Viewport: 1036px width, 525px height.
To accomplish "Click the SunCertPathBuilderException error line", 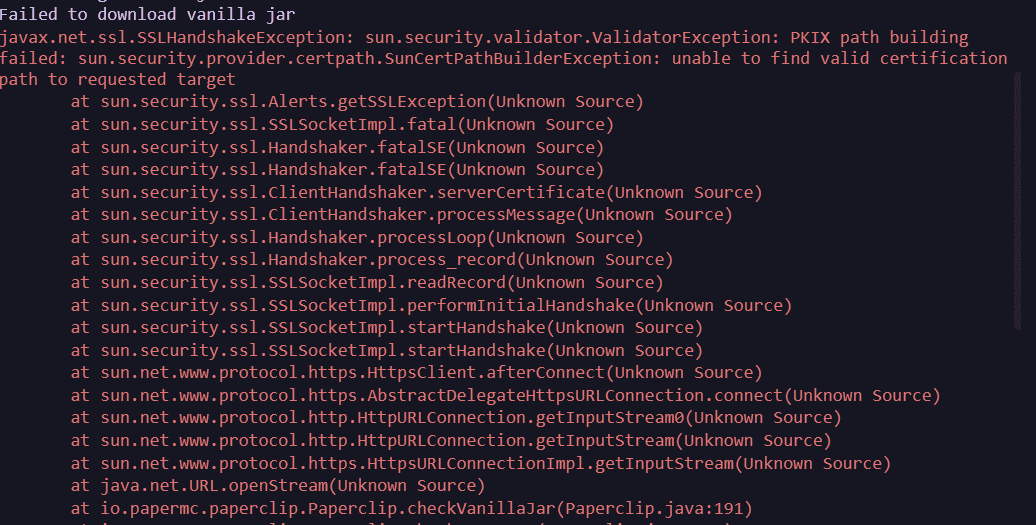I will tap(503, 58).
